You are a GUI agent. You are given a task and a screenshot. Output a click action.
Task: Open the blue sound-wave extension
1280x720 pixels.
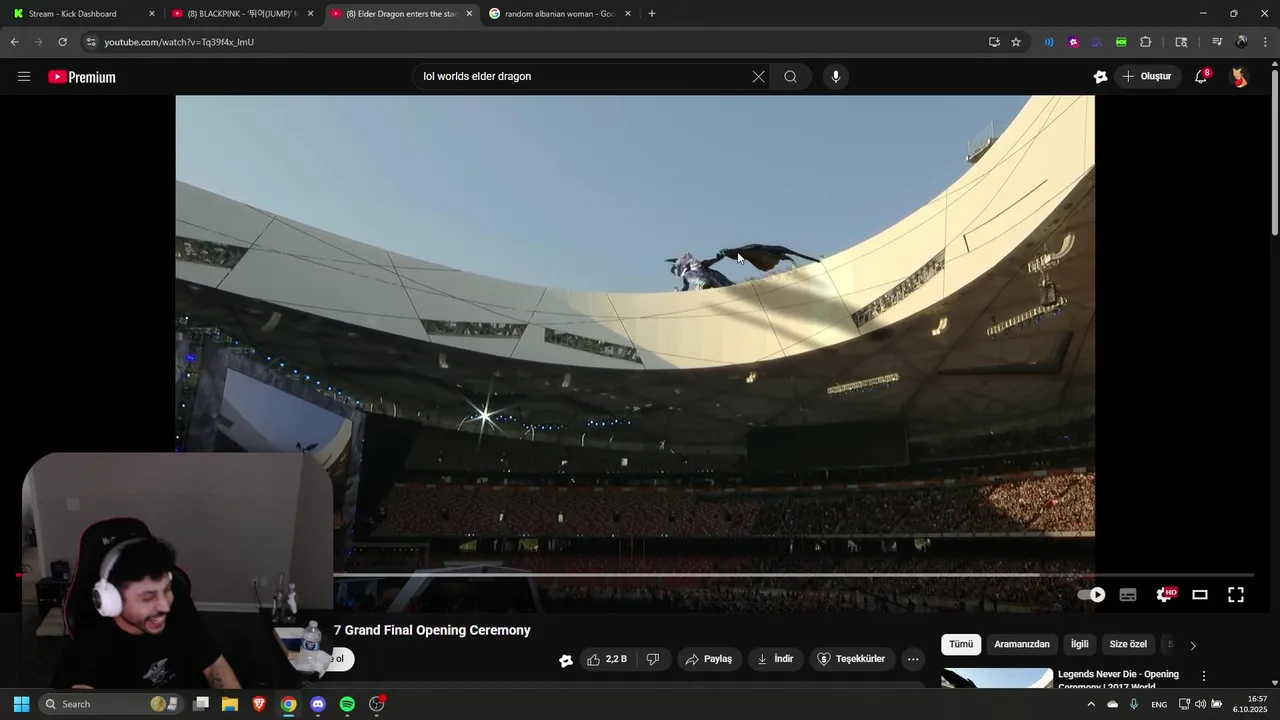(x=1049, y=42)
